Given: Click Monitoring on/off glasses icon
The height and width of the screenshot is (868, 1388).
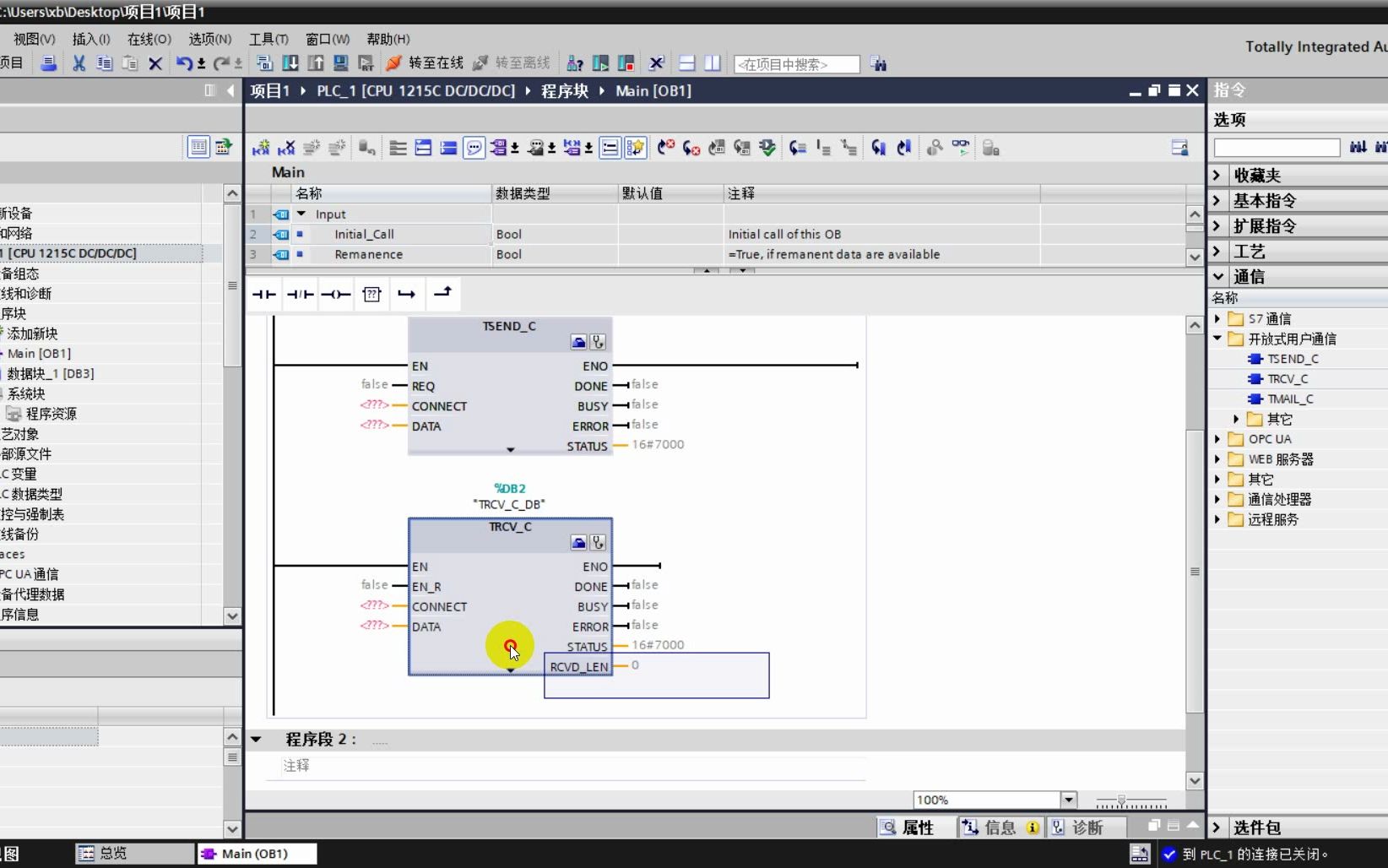Looking at the screenshot, I should click(961, 148).
